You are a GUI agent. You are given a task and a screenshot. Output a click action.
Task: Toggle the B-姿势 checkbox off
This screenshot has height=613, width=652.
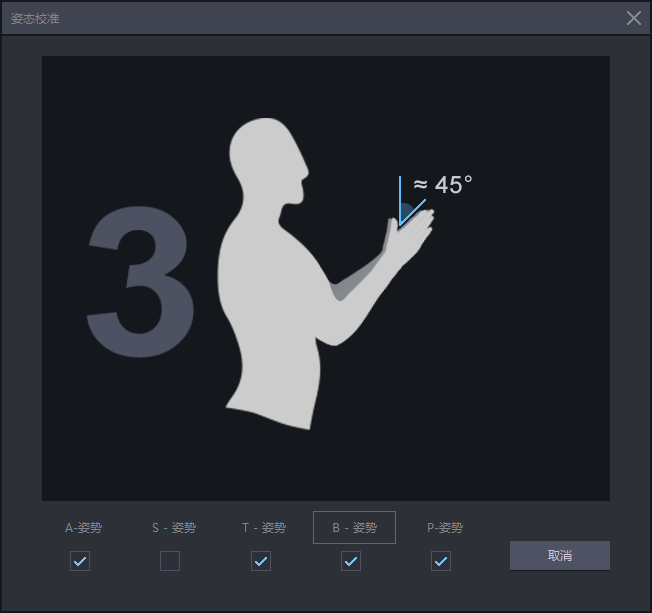[350, 561]
